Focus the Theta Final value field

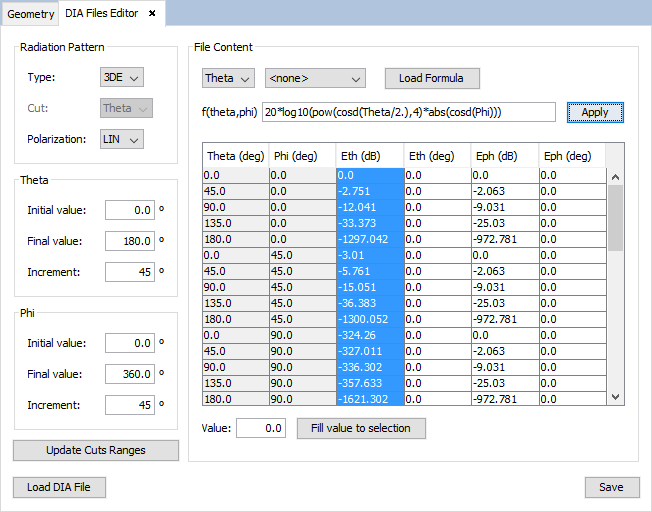click(x=130, y=241)
